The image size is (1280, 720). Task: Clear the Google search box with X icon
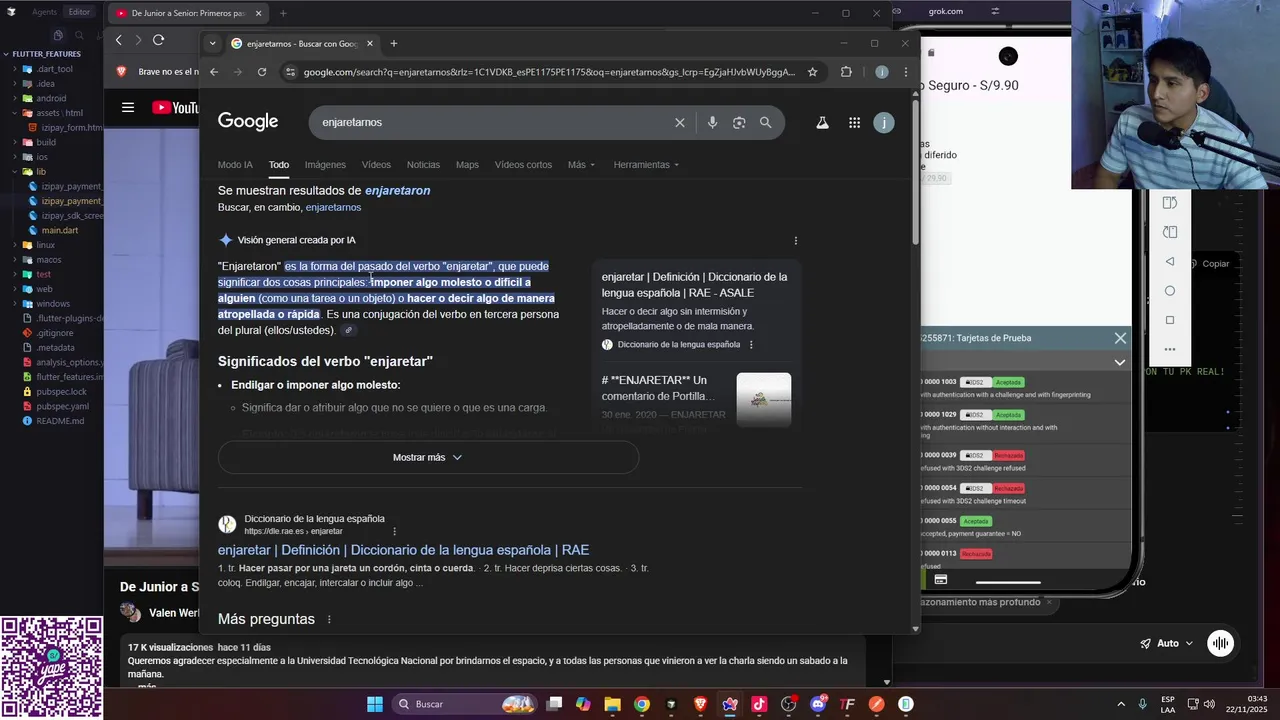680,122
